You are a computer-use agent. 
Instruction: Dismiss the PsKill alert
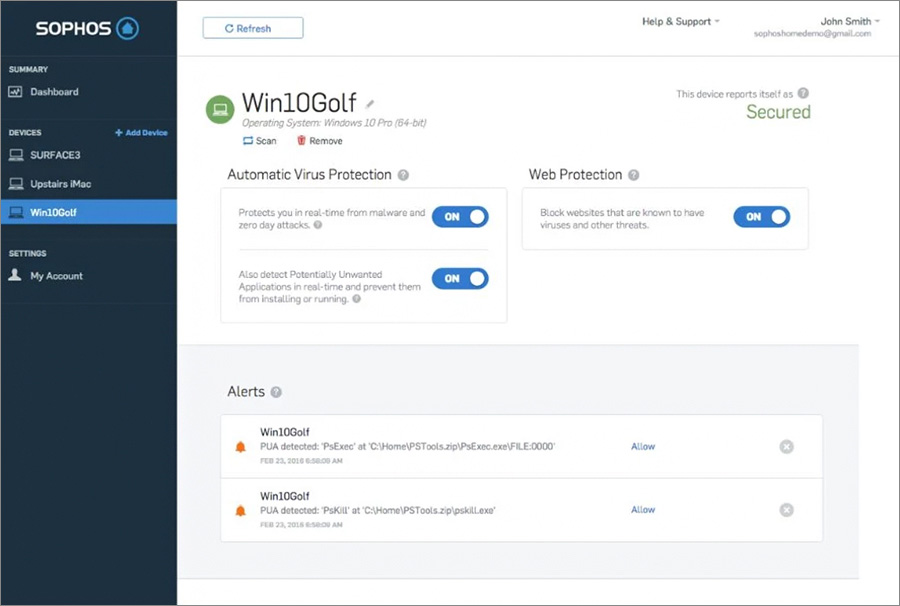pos(786,510)
